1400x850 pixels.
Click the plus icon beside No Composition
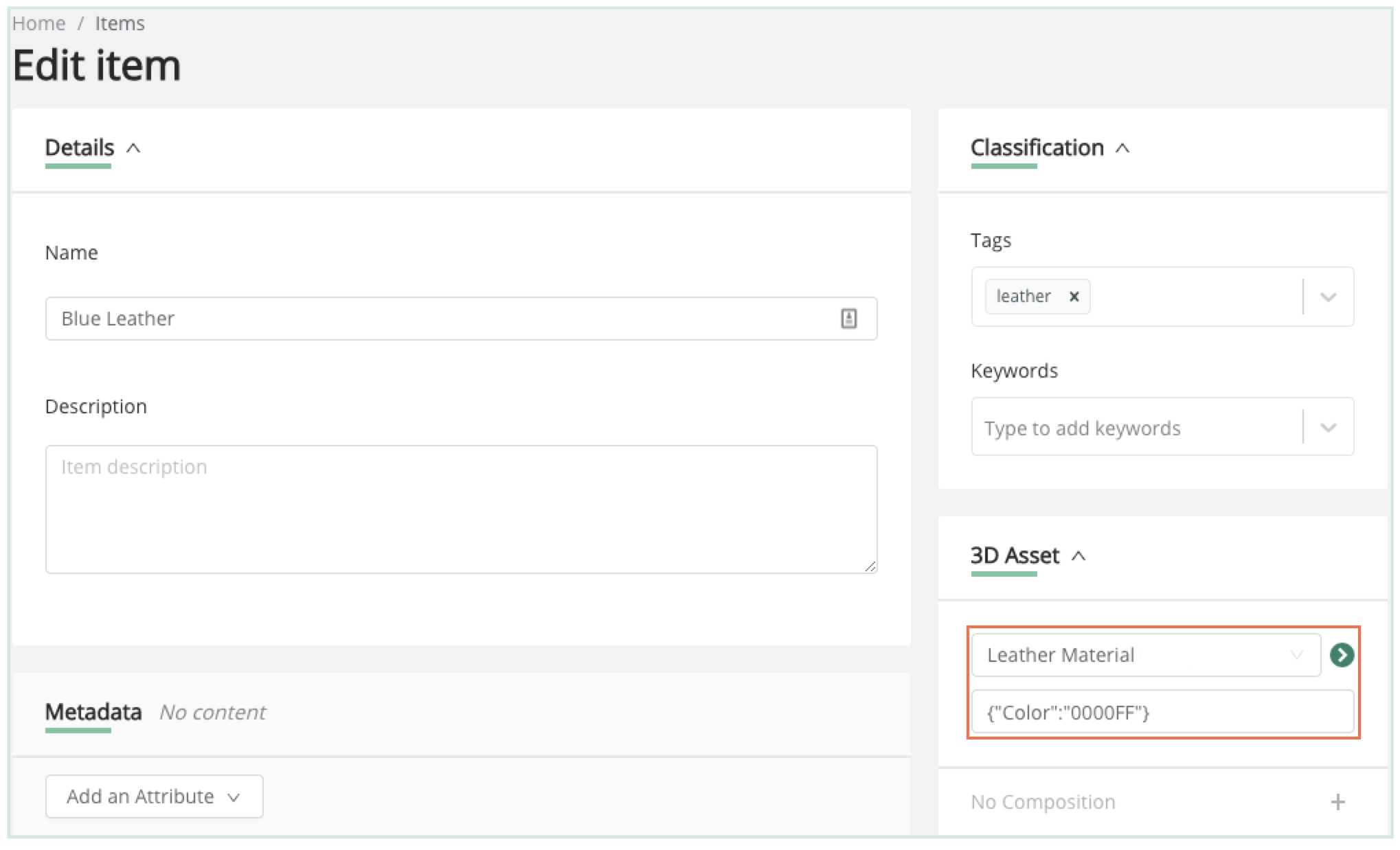1337,802
